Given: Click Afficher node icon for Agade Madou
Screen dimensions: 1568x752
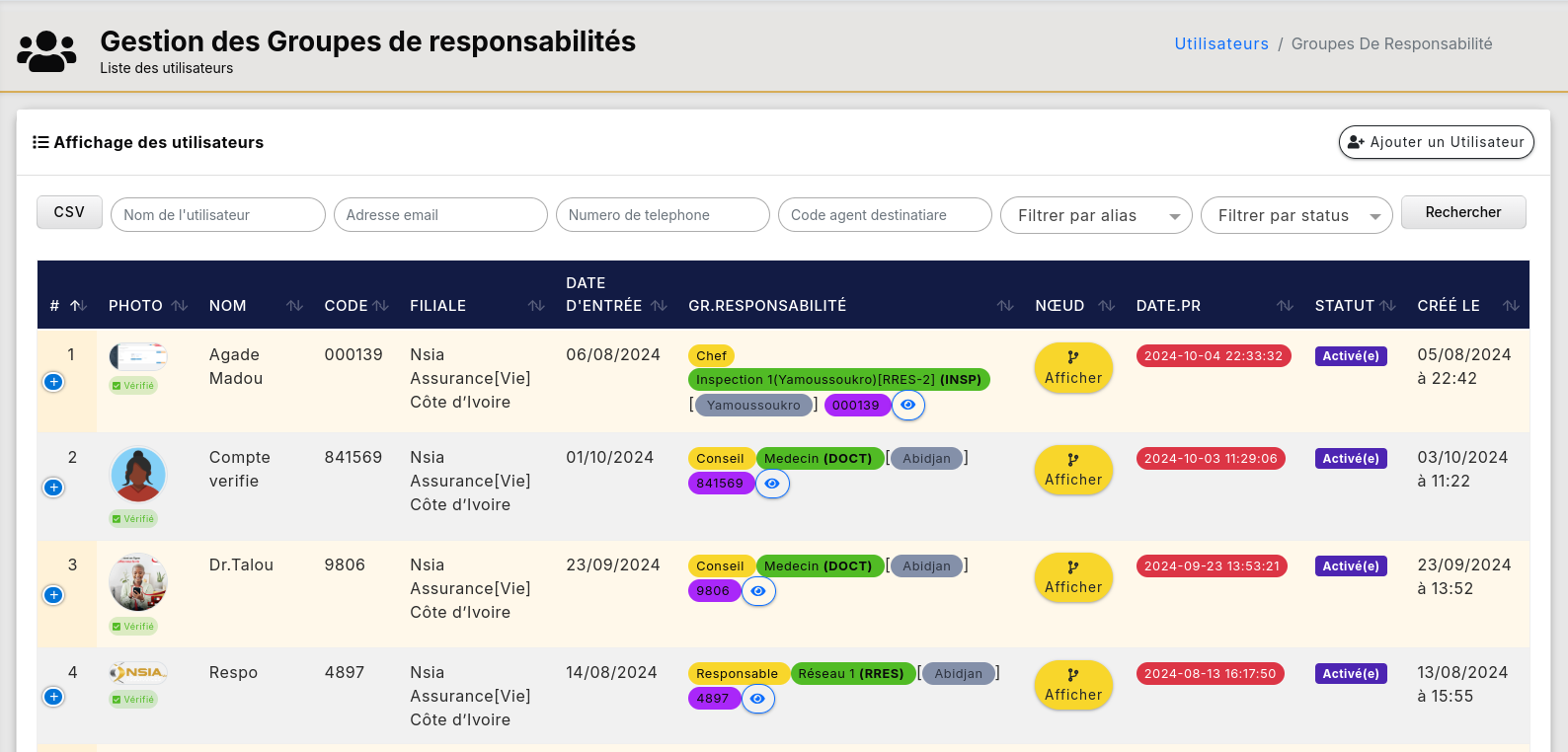Looking at the screenshot, I should [x=1072, y=357].
